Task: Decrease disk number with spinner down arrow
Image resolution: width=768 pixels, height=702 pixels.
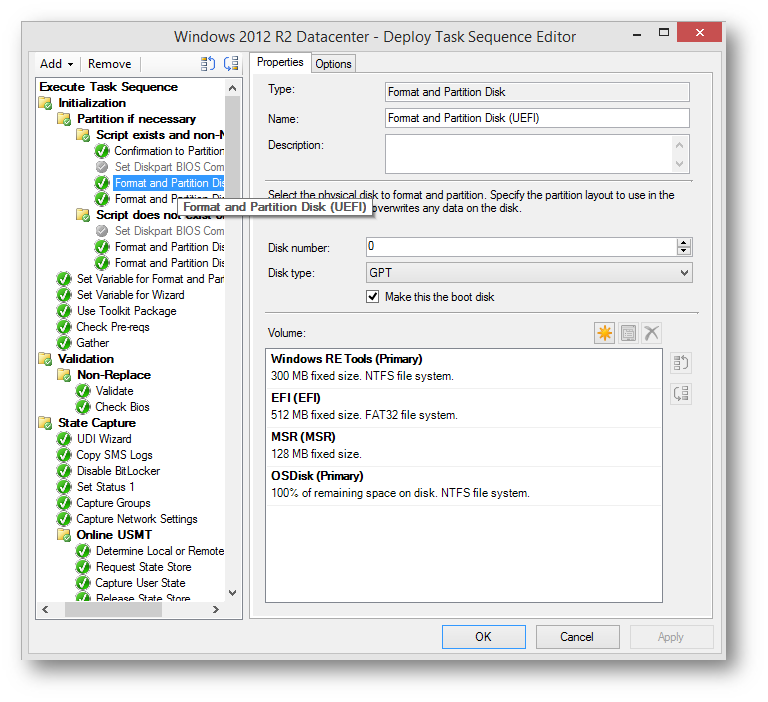Action: 684,251
